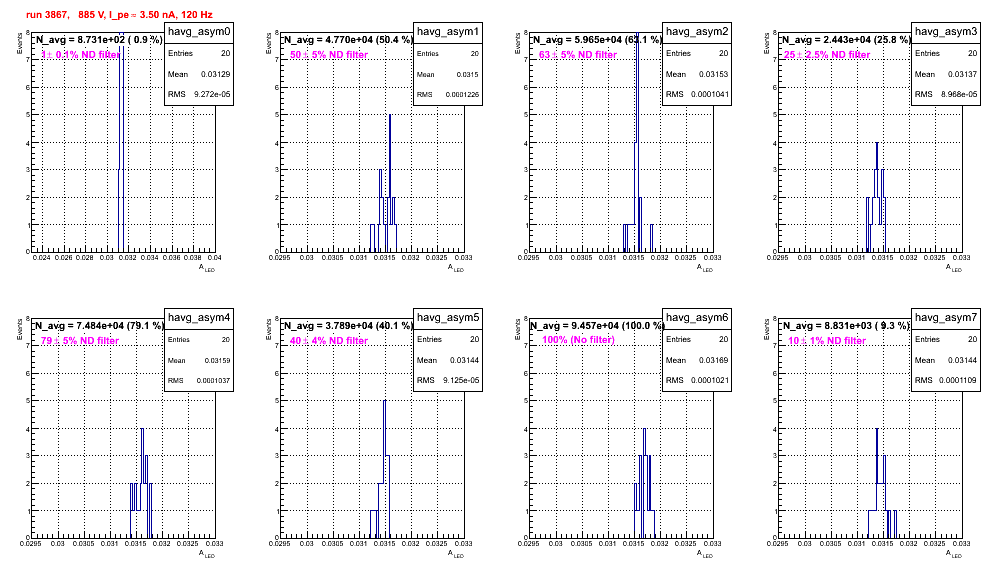
Task: Click the N_avg = 5.965e+04 label
Action: pyautogui.click(x=596, y=39)
